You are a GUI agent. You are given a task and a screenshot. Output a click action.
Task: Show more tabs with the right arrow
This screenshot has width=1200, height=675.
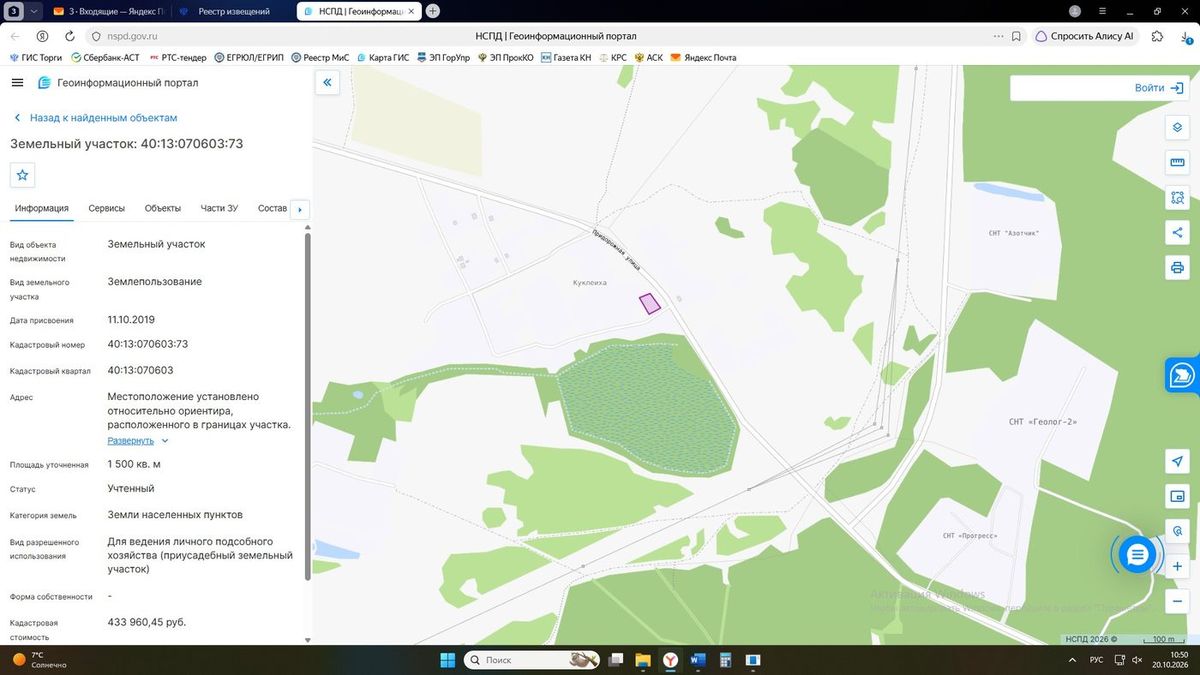click(300, 209)
